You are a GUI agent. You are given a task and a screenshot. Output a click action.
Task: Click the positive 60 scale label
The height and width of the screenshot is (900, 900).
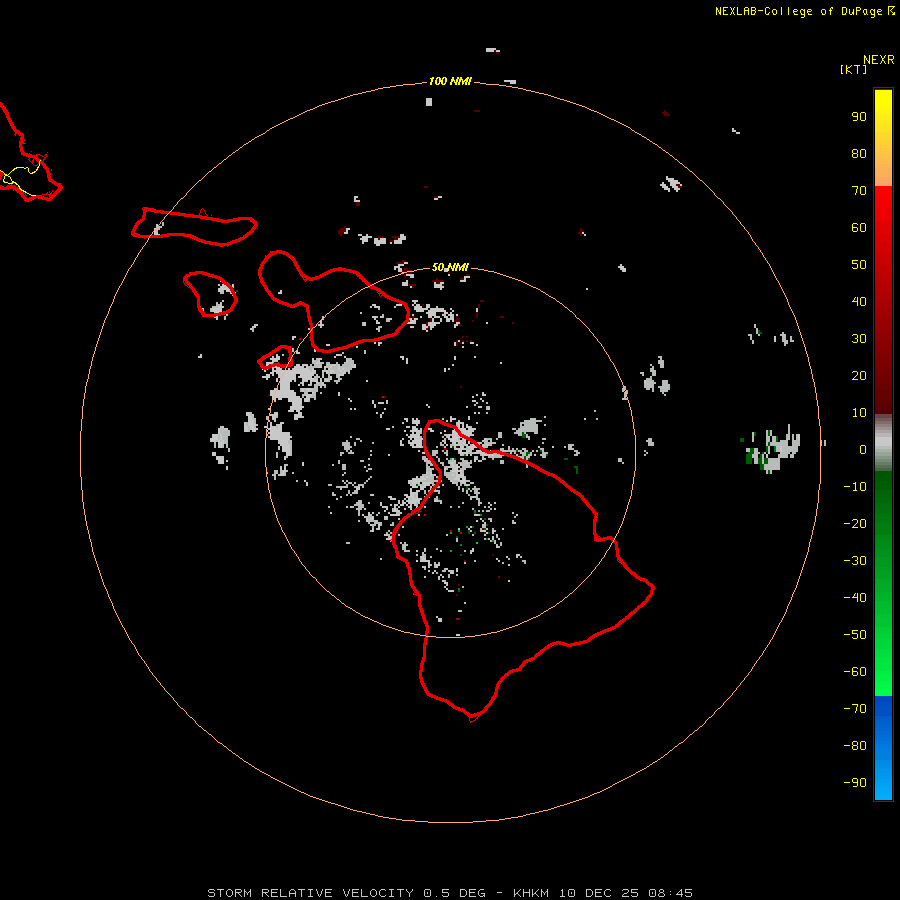[x=859, y=227]
